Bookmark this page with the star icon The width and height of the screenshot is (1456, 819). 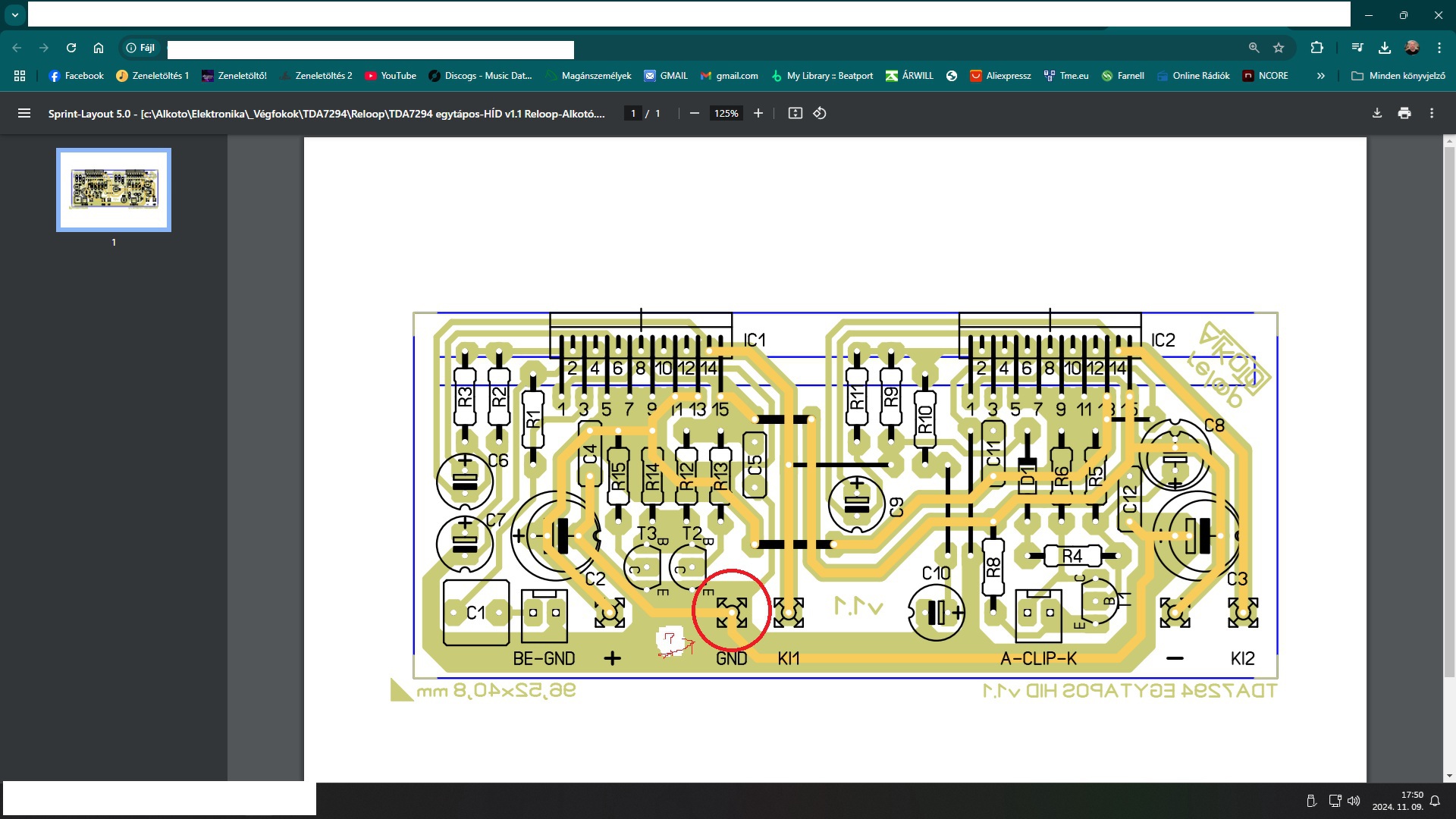1279,48
